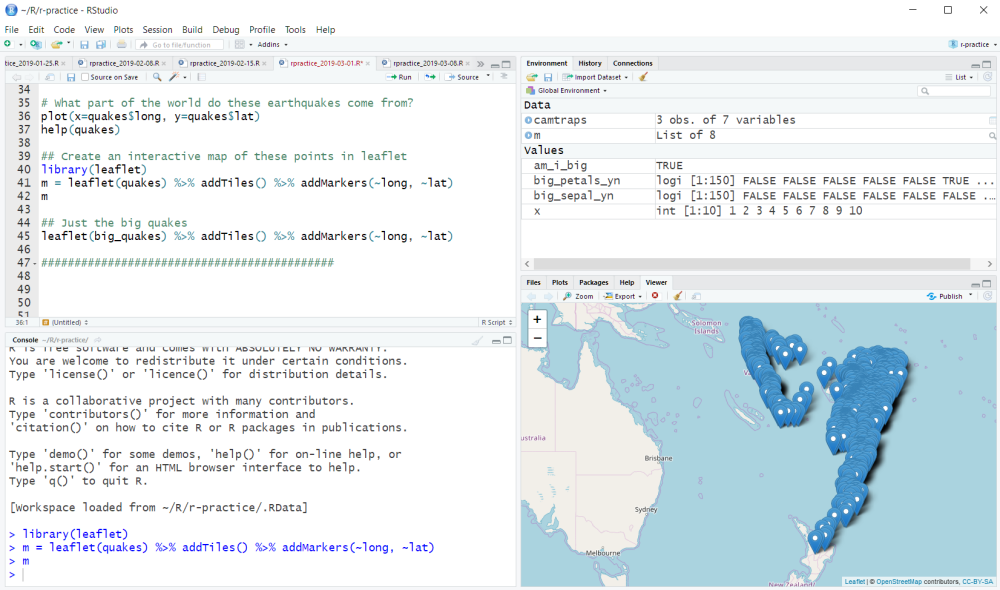
Task: Open the R Script file type selector
Action: 497,323
